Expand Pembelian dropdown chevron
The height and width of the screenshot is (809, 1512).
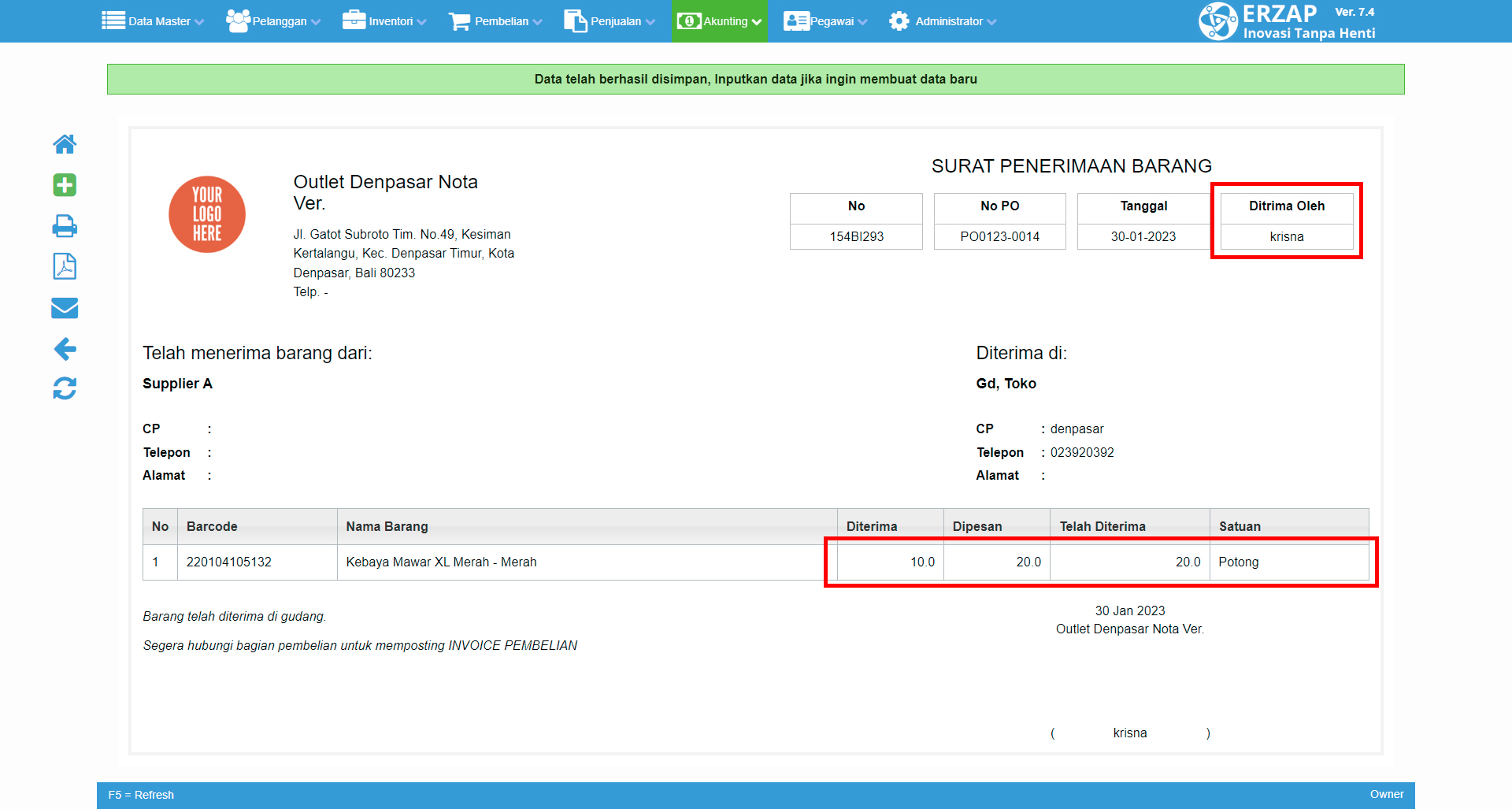(537, 22)
